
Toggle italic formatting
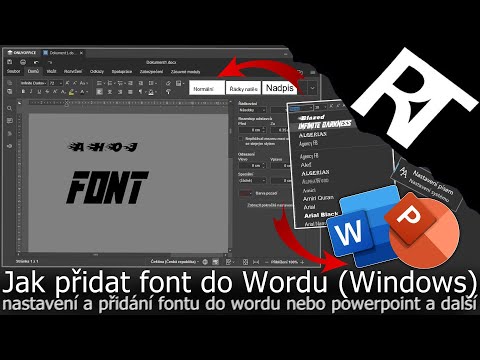click(31, 92)
